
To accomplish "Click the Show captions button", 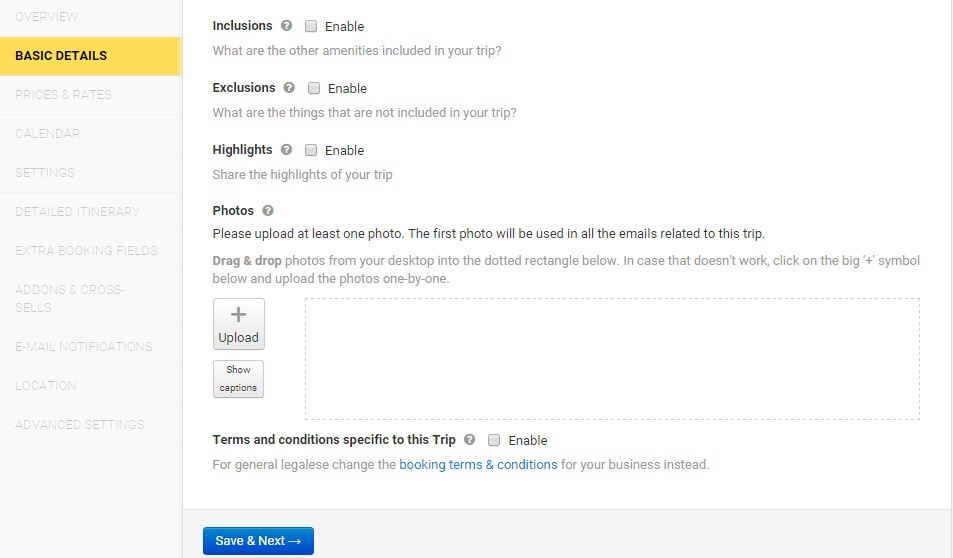I will tap(238, 379).
